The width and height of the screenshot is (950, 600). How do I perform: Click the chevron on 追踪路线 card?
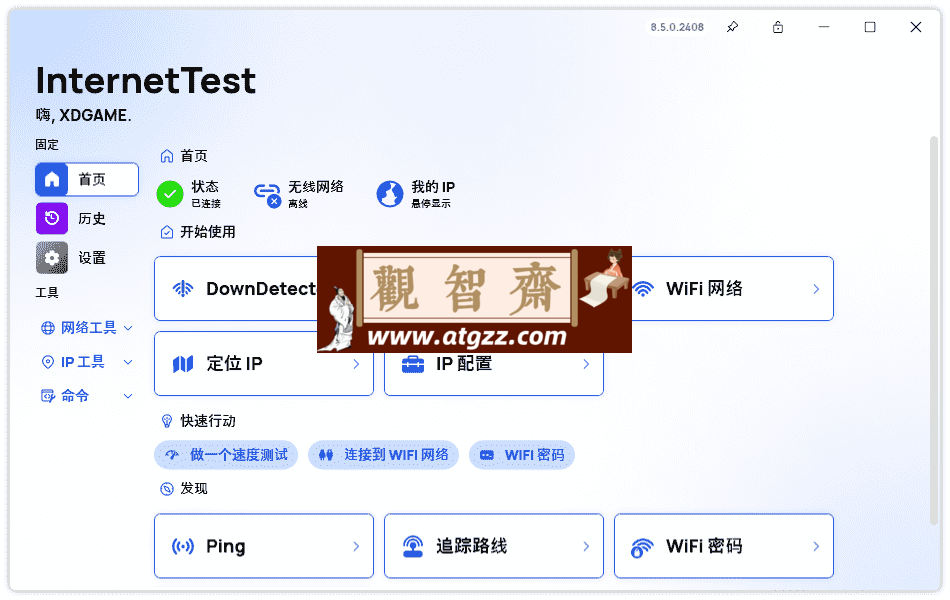click(586, 547)
